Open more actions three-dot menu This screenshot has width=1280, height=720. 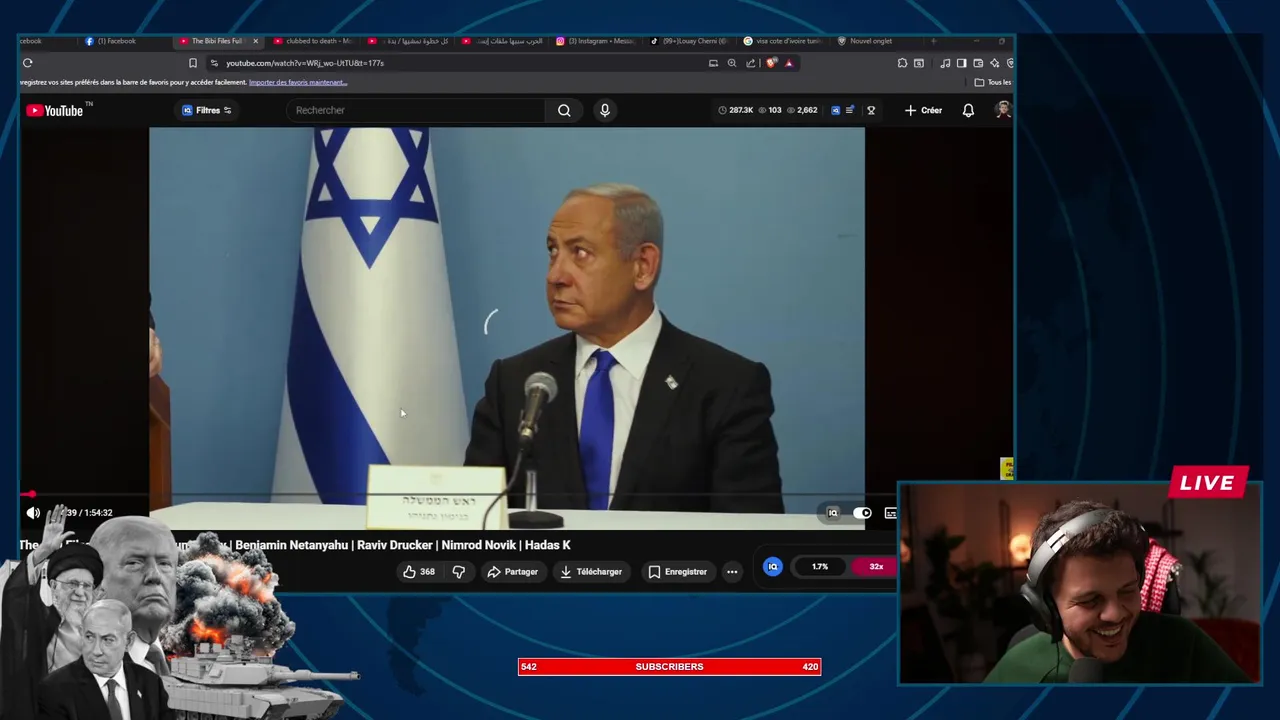732,572
